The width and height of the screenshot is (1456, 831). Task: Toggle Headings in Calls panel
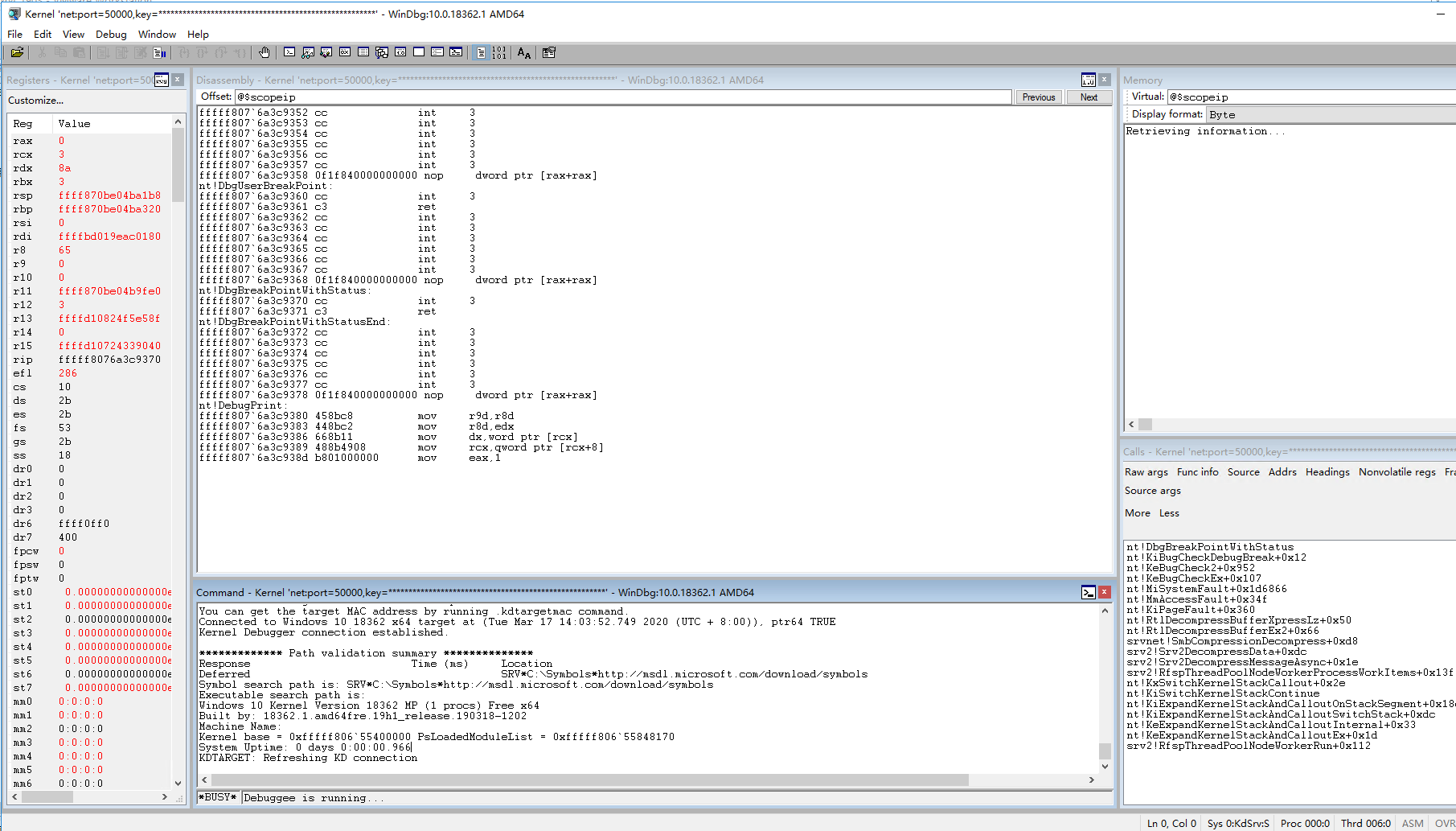tap(1327, 472)
